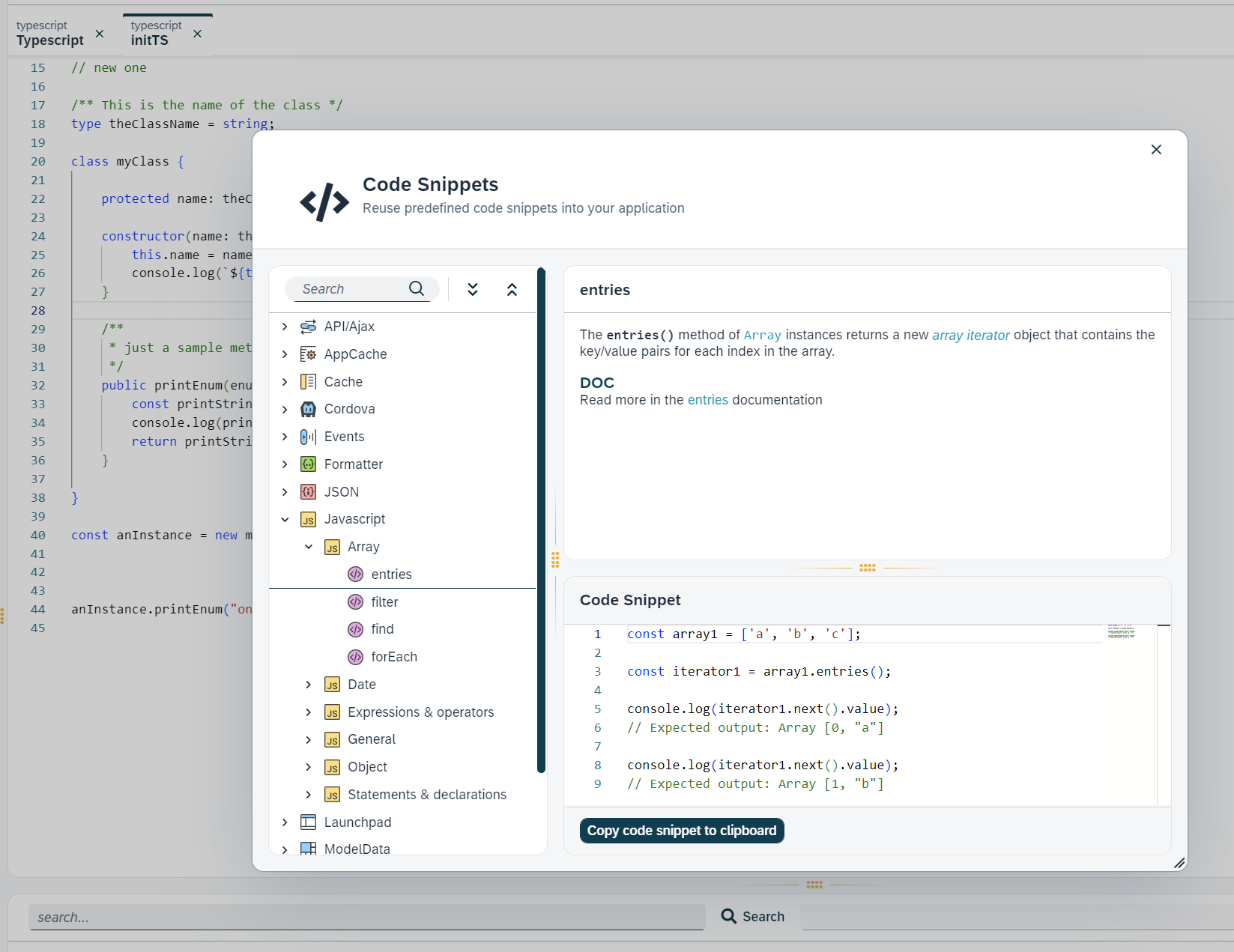
Task: Open the array iterator link
Action: pos(970,336)
